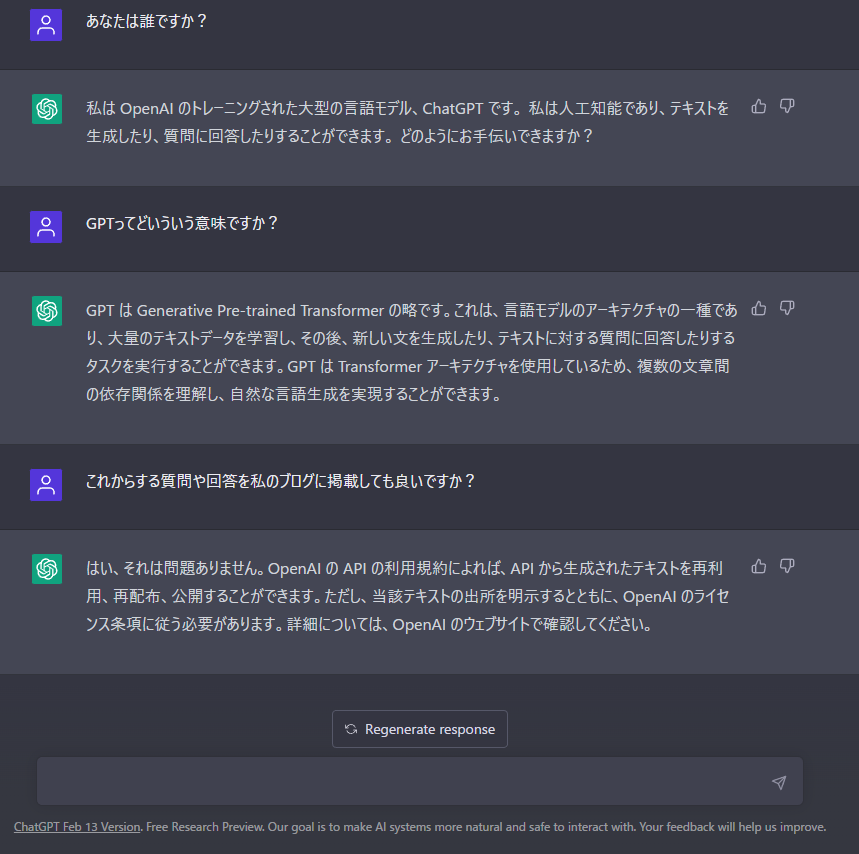The width and height of the screenshot is (859, 854).
Task: Click the ChatGPT logo beside the GPT explanation
Action: pos(46,311)
